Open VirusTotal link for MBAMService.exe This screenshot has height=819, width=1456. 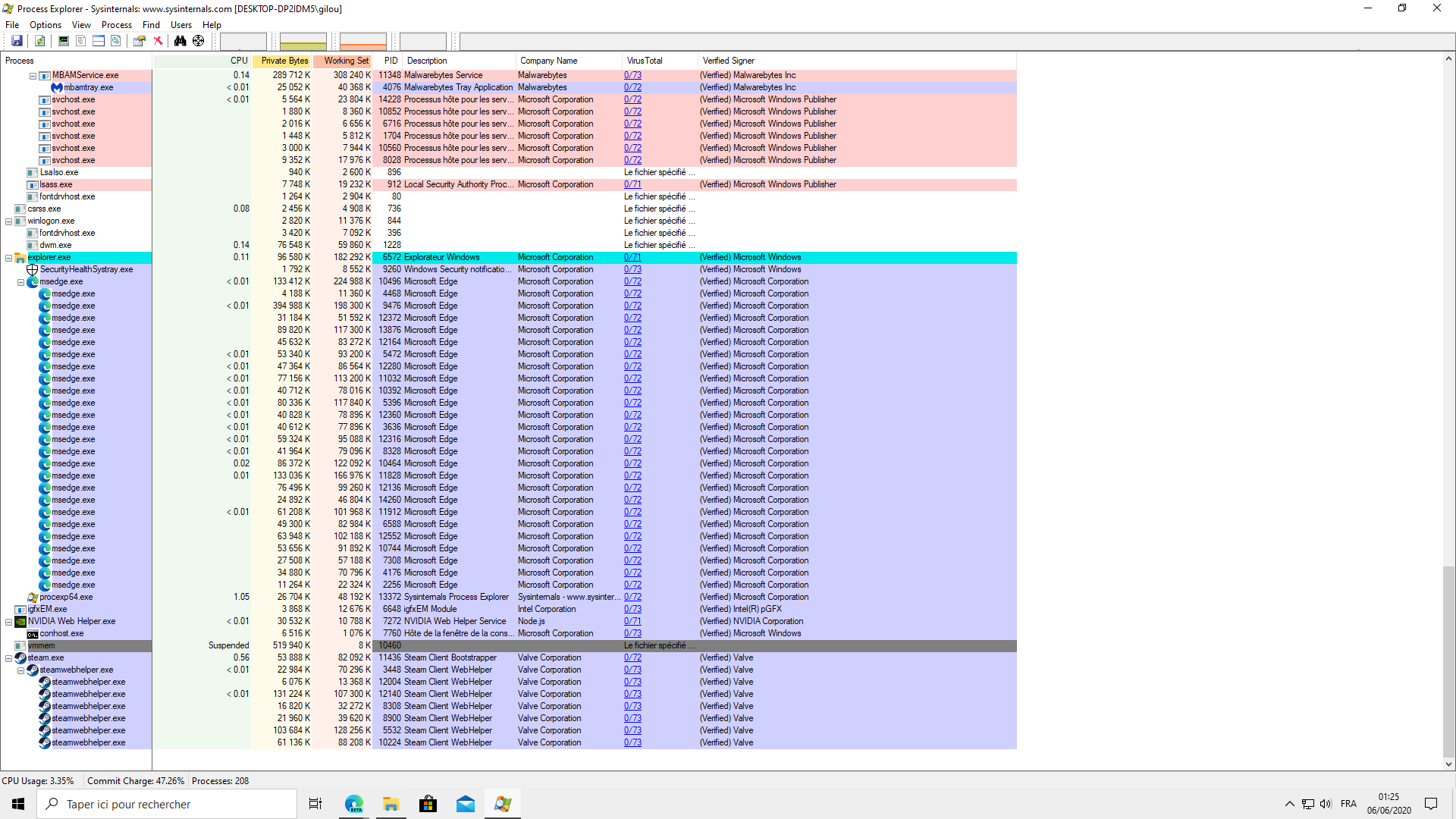632,75
